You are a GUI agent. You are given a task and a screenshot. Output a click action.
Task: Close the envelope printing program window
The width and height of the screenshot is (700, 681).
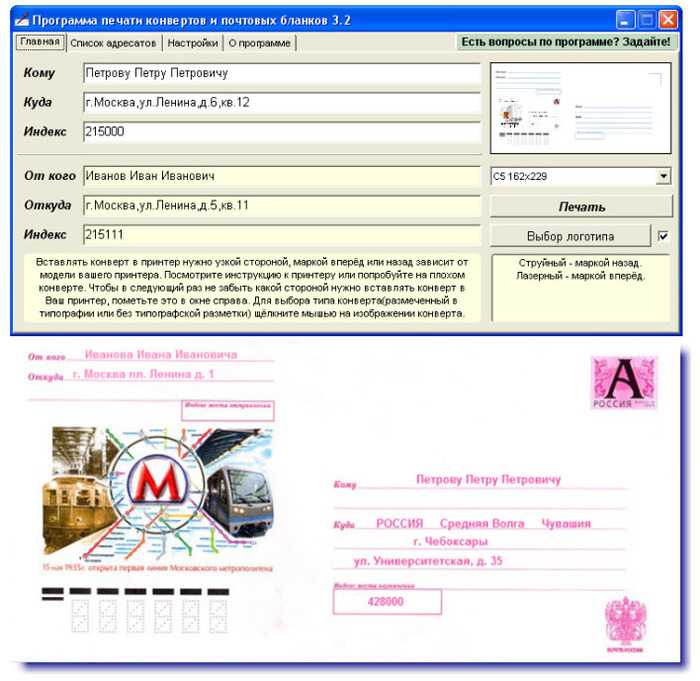[668, 20]
